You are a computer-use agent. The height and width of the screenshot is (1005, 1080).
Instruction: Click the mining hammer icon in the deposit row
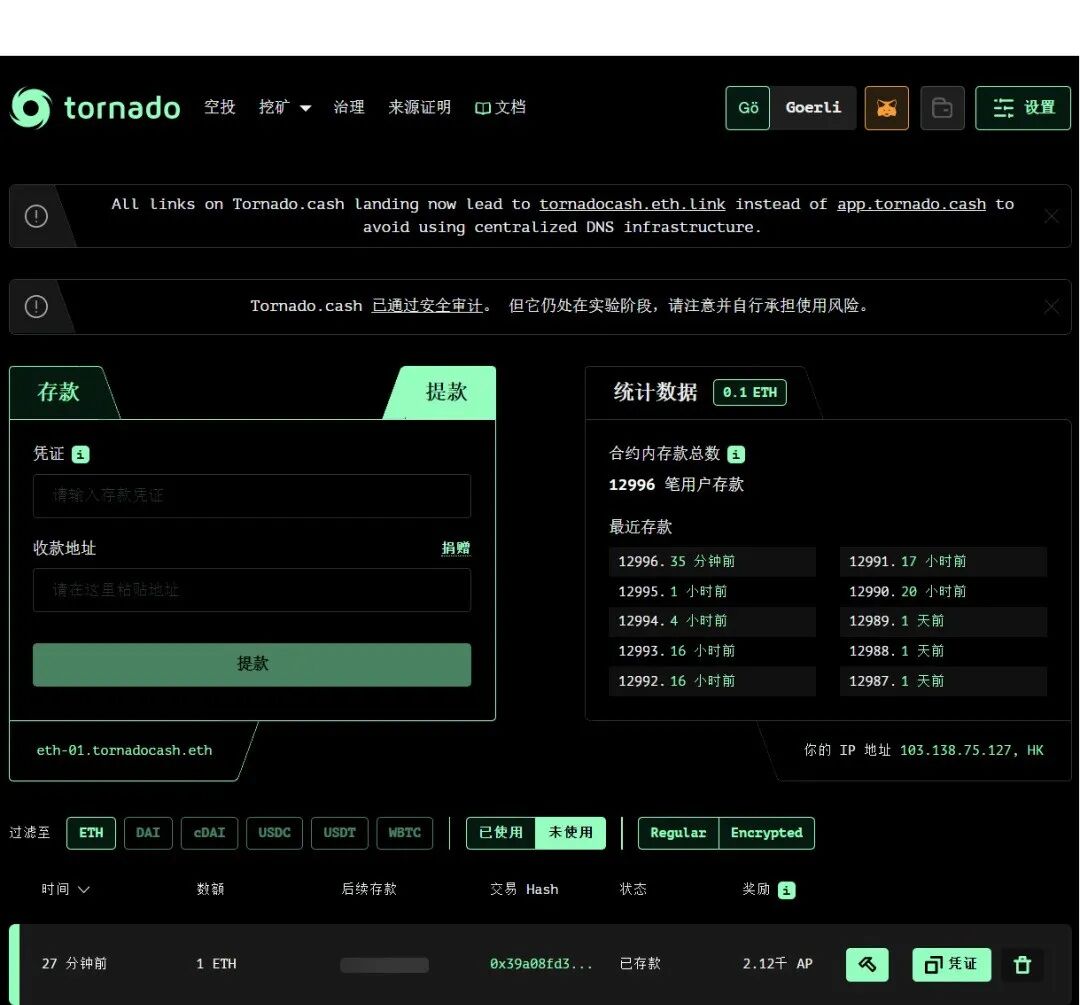tap(867, 964)
